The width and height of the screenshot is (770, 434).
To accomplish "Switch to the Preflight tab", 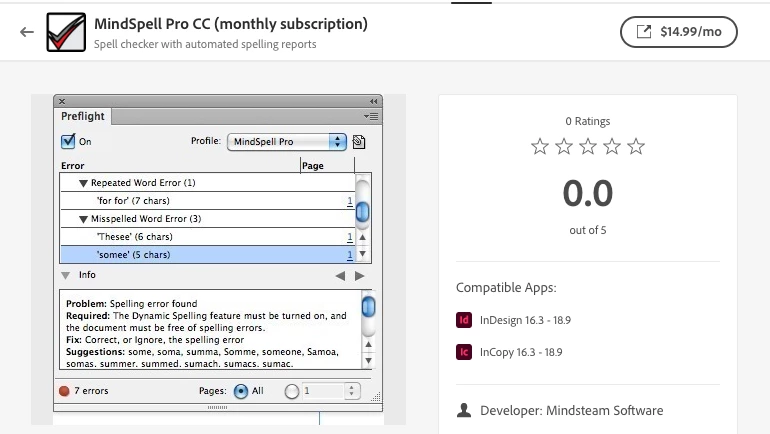I will [x=82, y=116].
